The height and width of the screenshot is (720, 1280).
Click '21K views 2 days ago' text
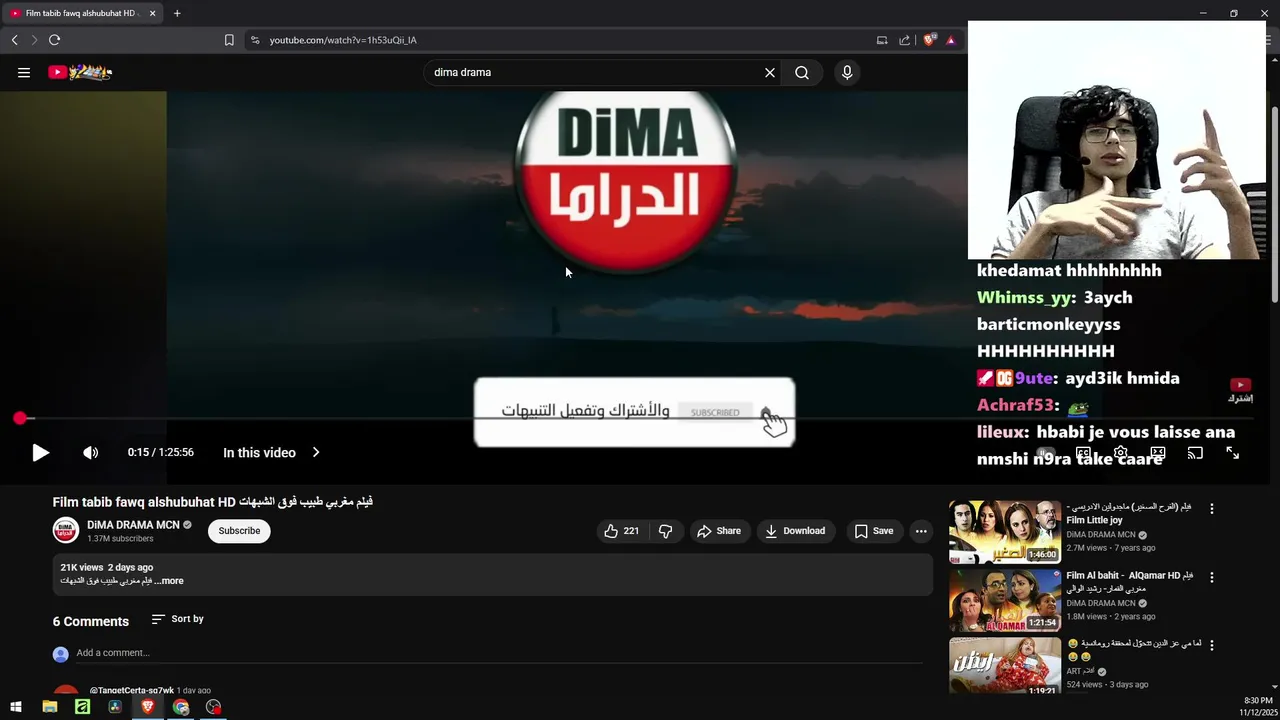107,567
